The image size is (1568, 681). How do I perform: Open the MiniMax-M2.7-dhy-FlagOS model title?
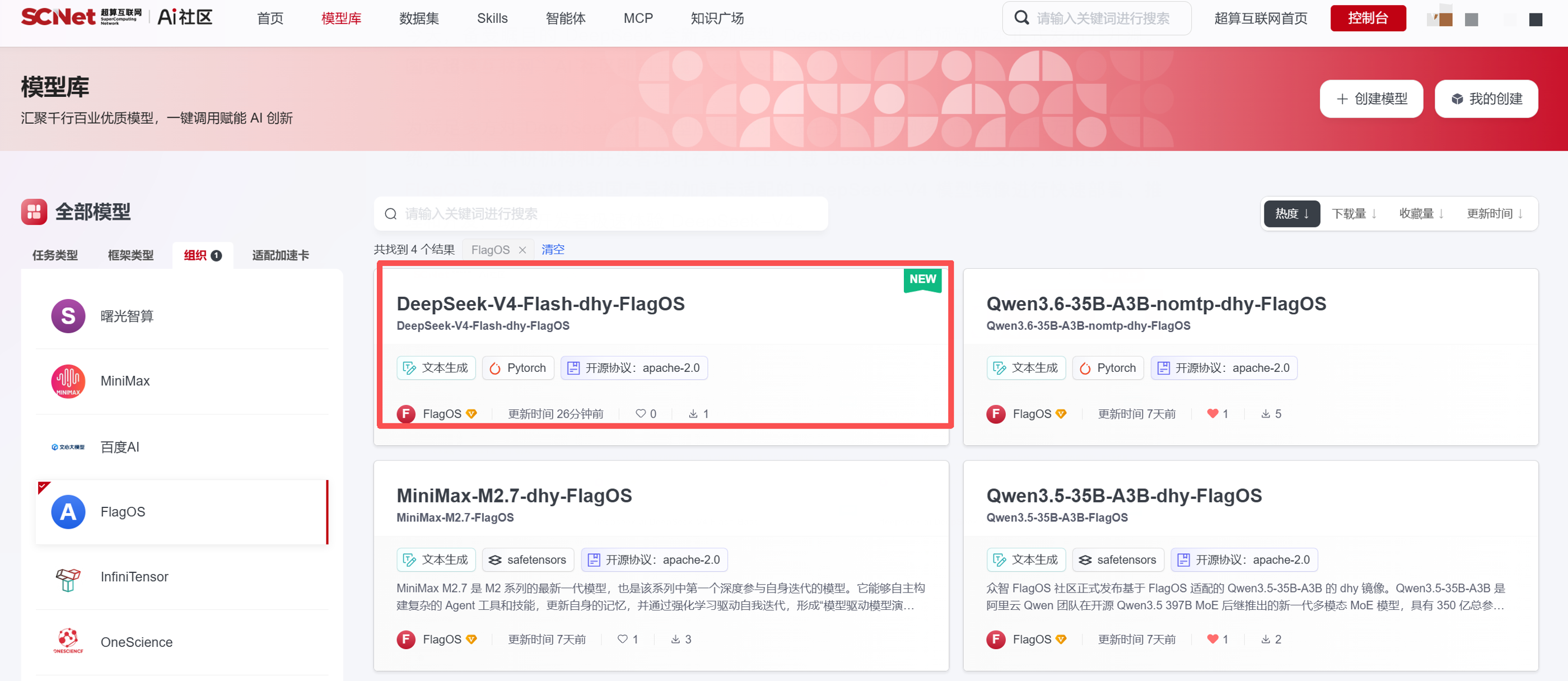[x=514, y=496]
